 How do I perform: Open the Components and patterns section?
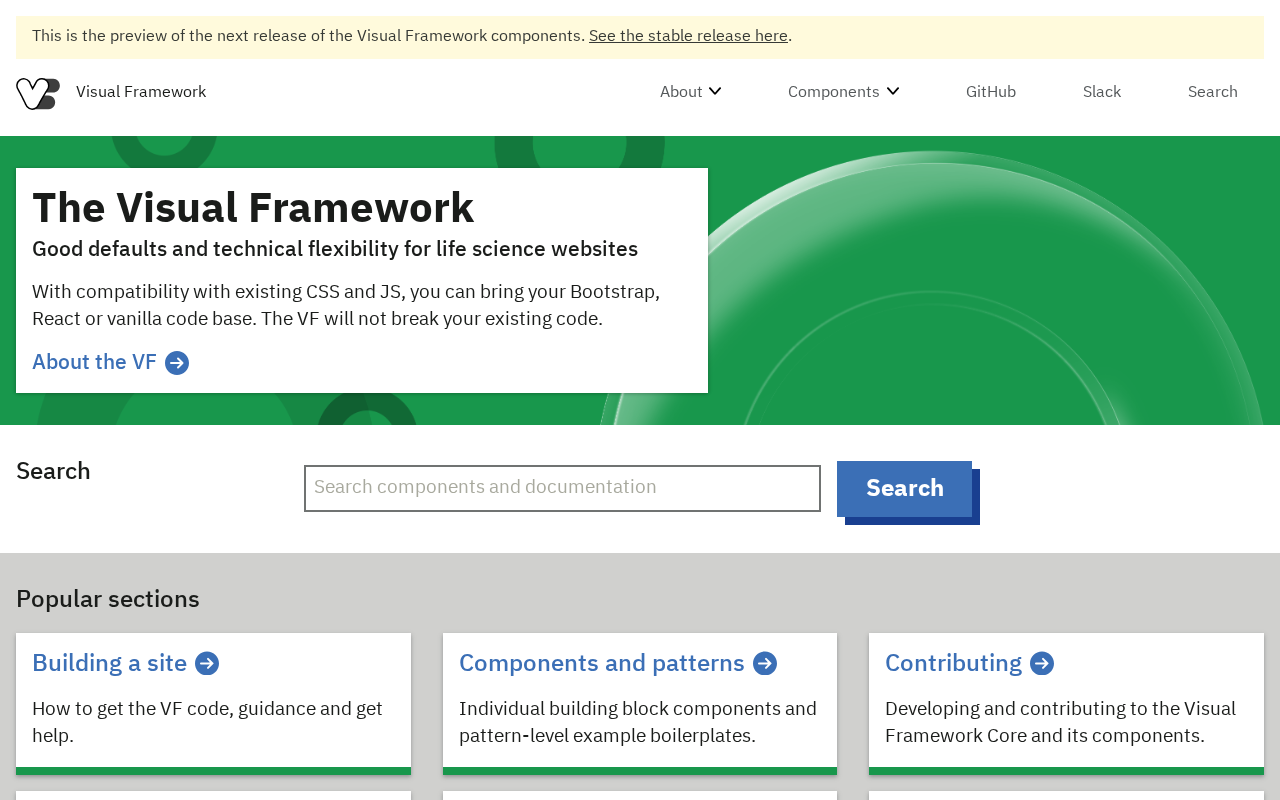618,663
